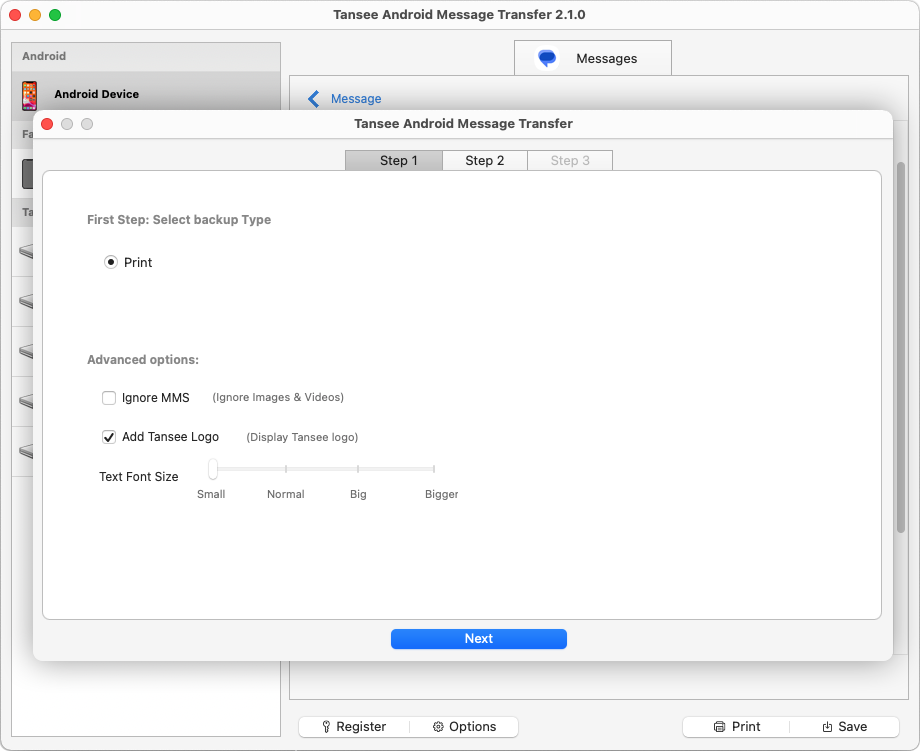Click the Next button

pos(478,638)
